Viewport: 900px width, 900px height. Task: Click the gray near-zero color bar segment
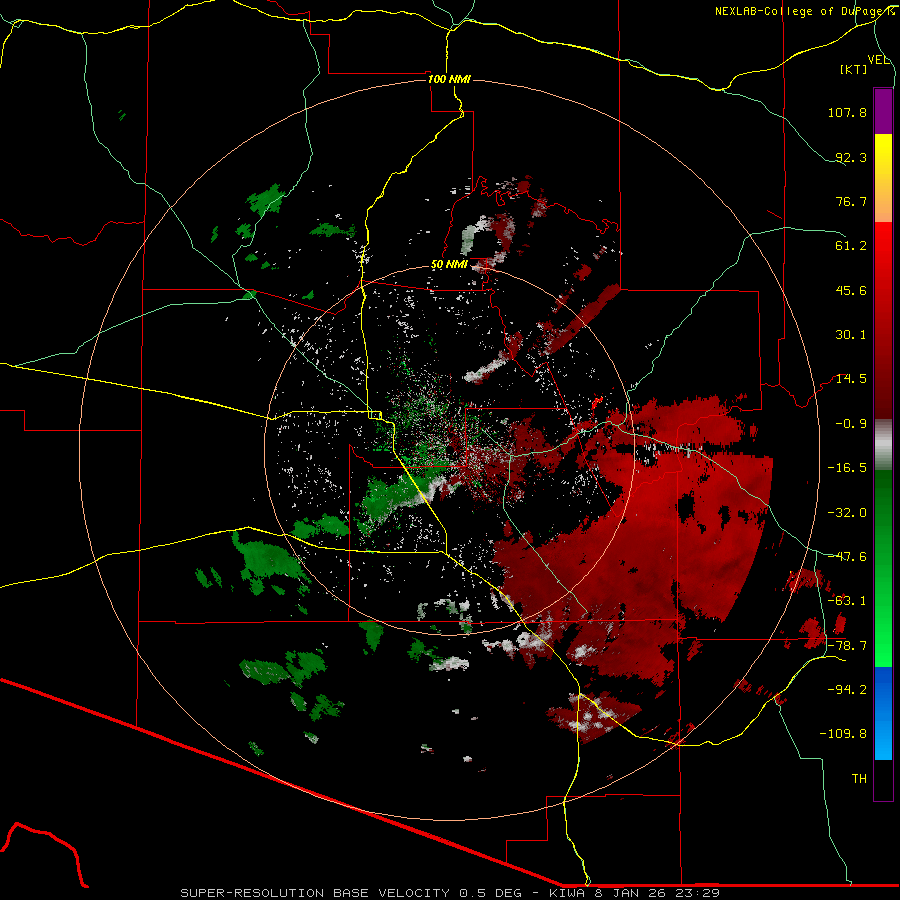[883, 445]
